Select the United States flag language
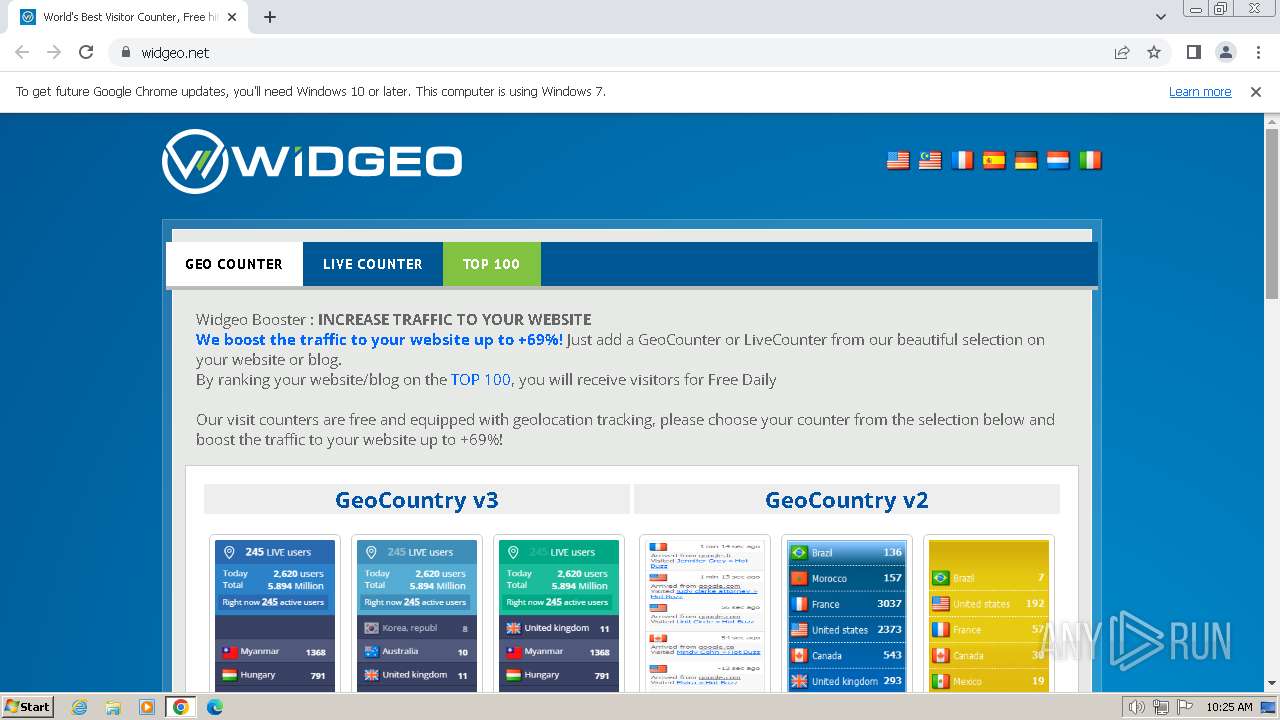 coord(898,160)
